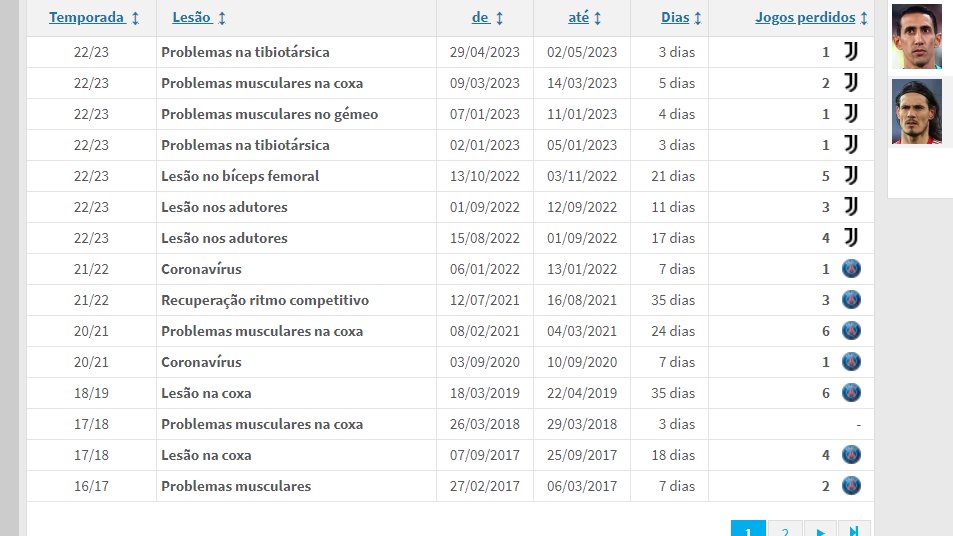Click Juventus crest in 13/10/2022 biceps femoral row
The width and height of the screenshot is (953, 536).
pos(851,176)
